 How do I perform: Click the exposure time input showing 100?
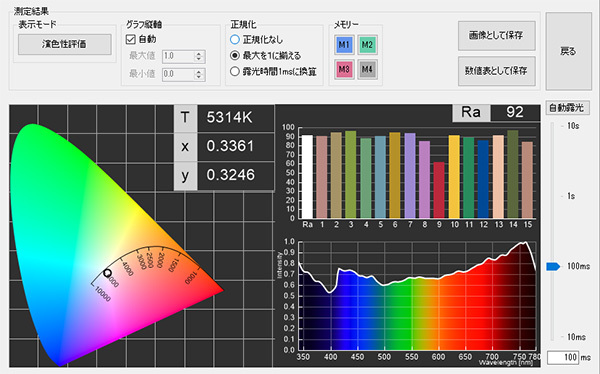563,358
